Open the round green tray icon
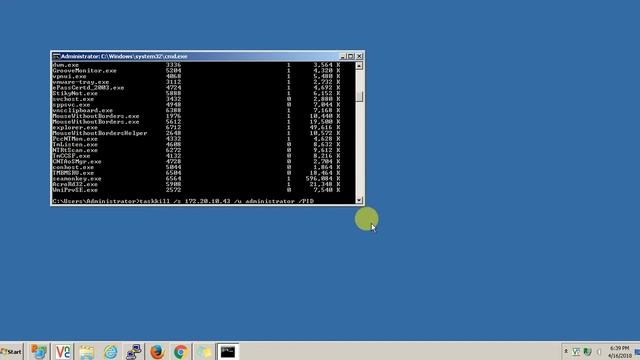The width and height of the screenshot is (640, 360). (x=587, y=351)
